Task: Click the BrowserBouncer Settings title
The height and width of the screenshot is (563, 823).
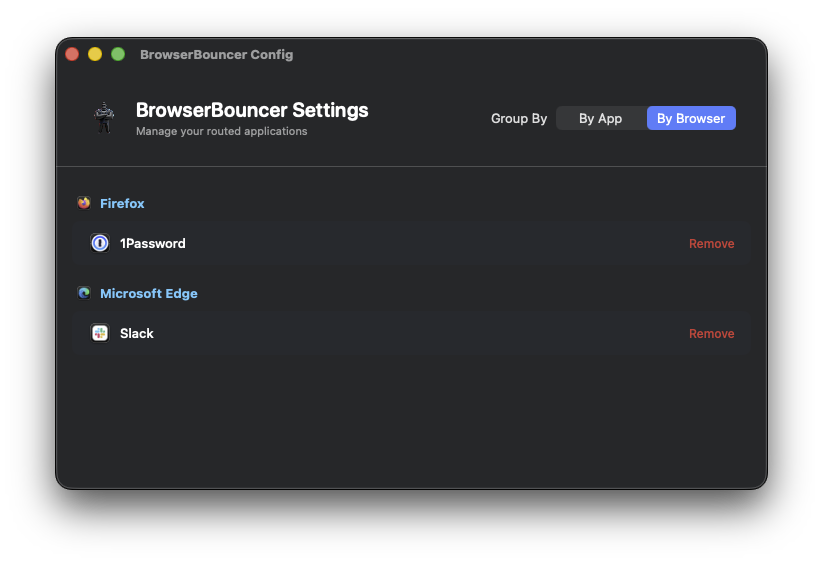Action: click(x=252, y=110)
